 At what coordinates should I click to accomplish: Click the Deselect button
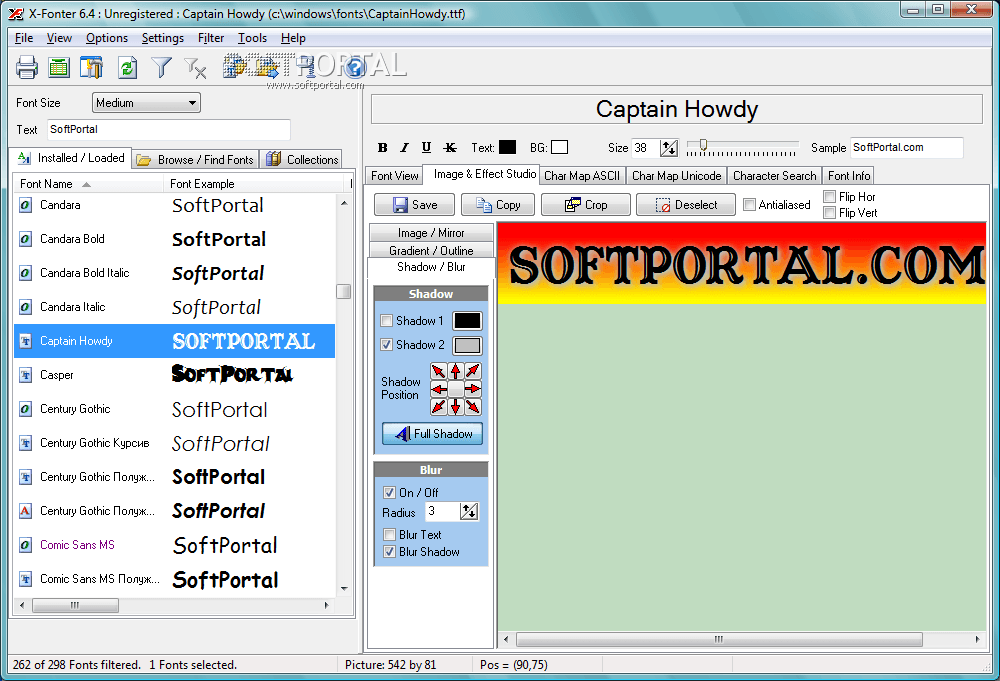click(686, 205)
